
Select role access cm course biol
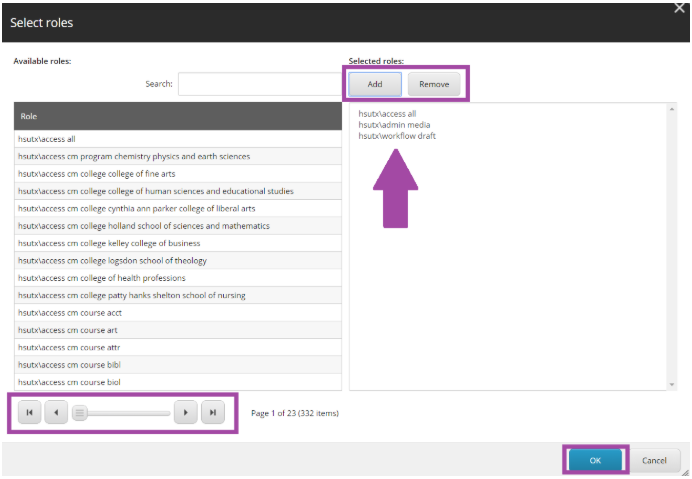pos(178,382)
